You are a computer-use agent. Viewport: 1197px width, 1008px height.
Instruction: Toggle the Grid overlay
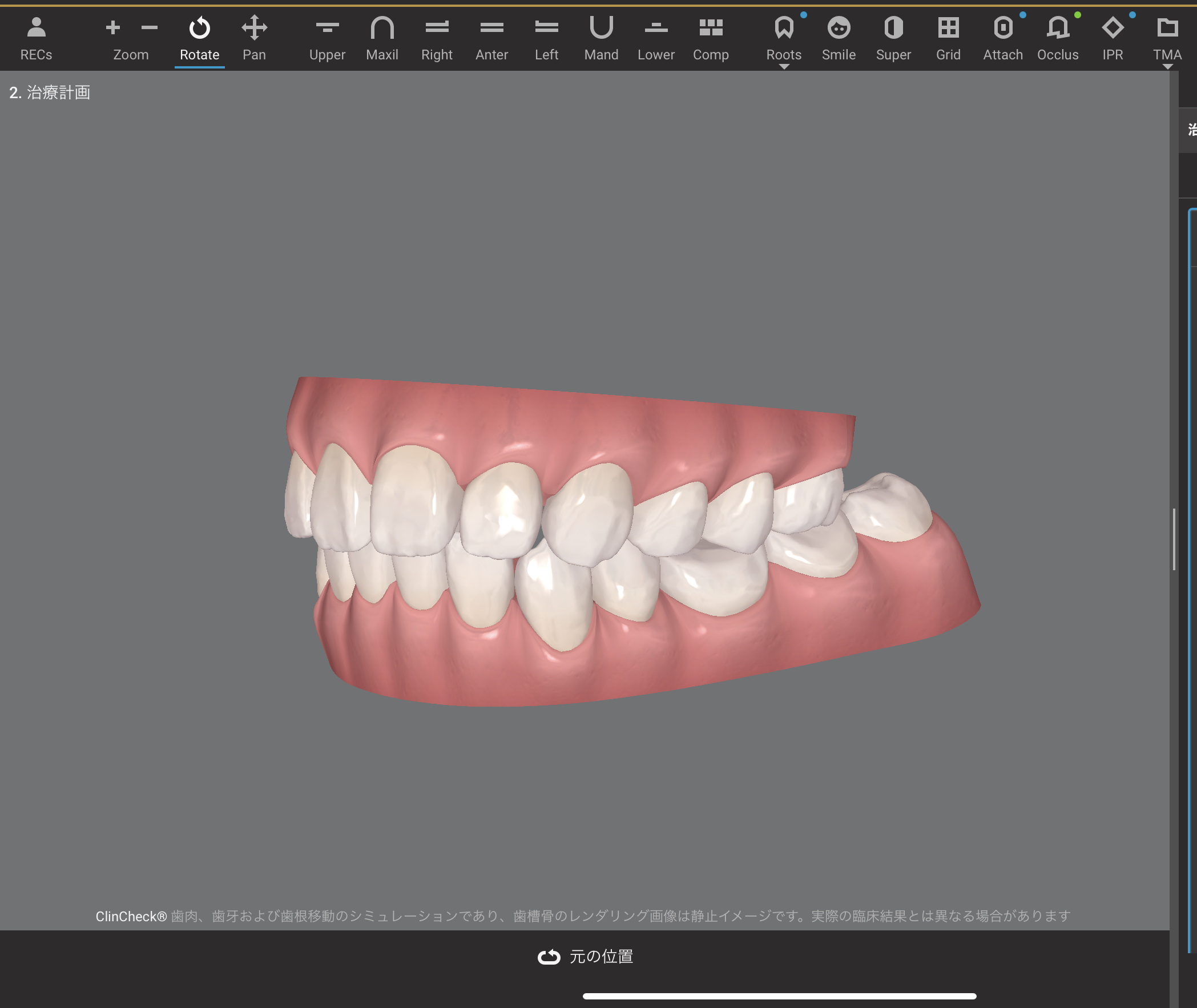pos(948,38)
